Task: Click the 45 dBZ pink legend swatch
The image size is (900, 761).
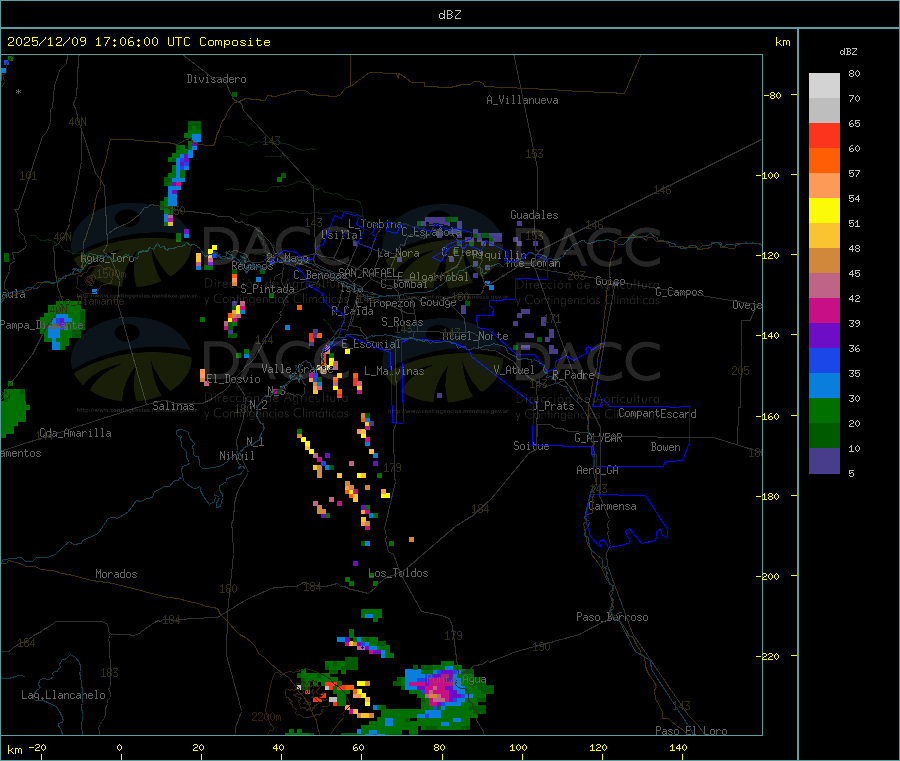Action: 824,286
